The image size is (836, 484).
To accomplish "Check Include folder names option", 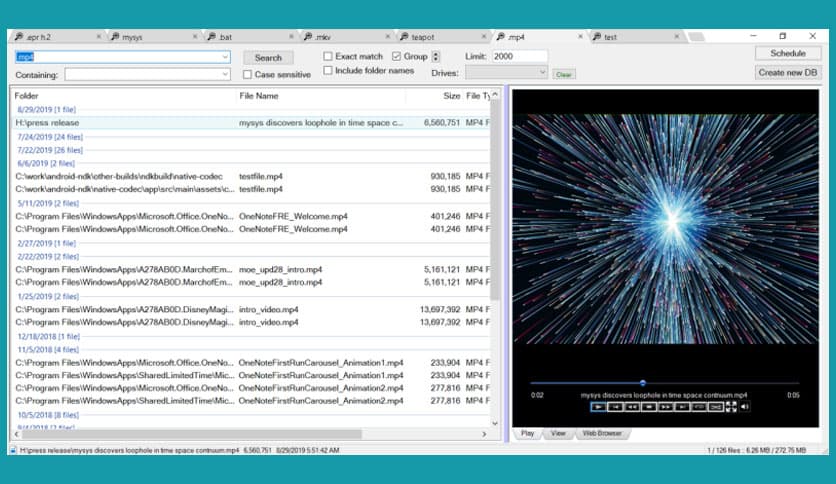I will [x=328, y=71].
